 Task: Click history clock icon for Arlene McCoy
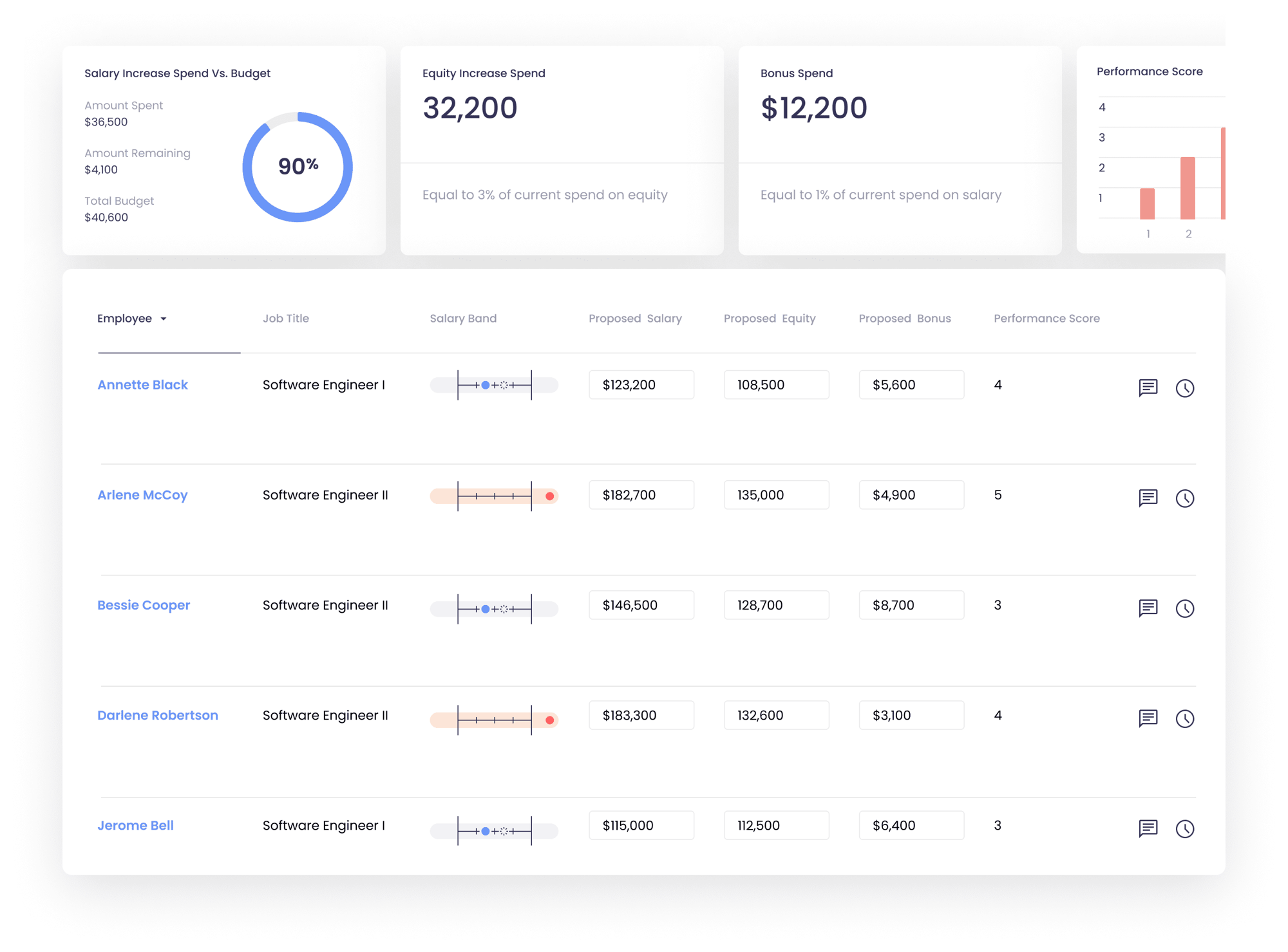pos(1184,498)
